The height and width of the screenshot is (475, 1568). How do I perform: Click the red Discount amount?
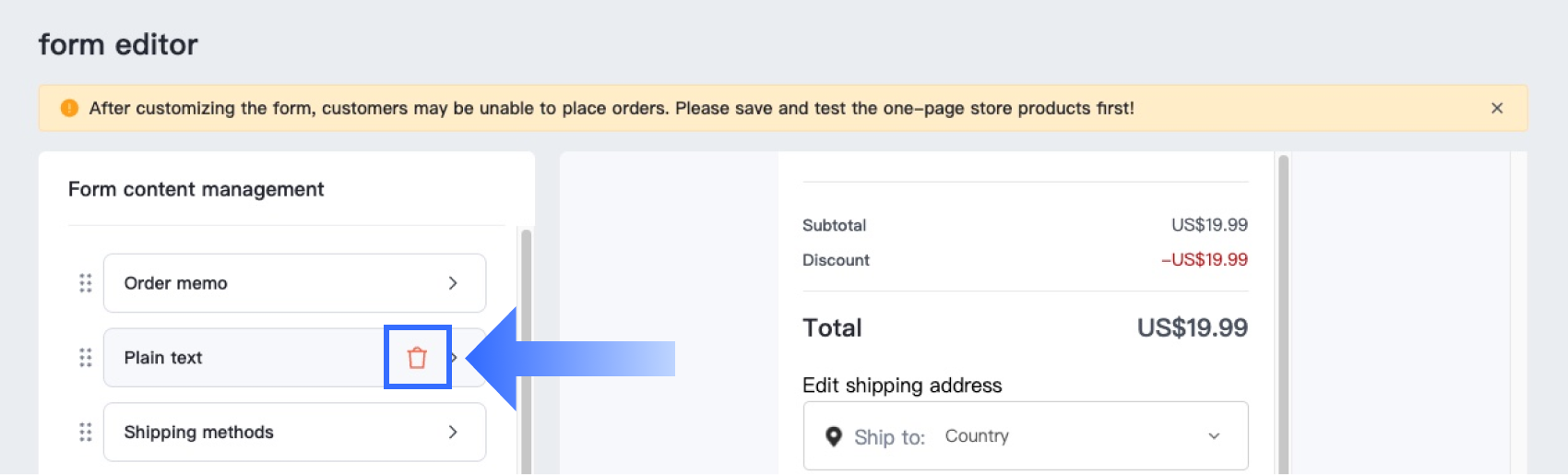[1204, 260]
